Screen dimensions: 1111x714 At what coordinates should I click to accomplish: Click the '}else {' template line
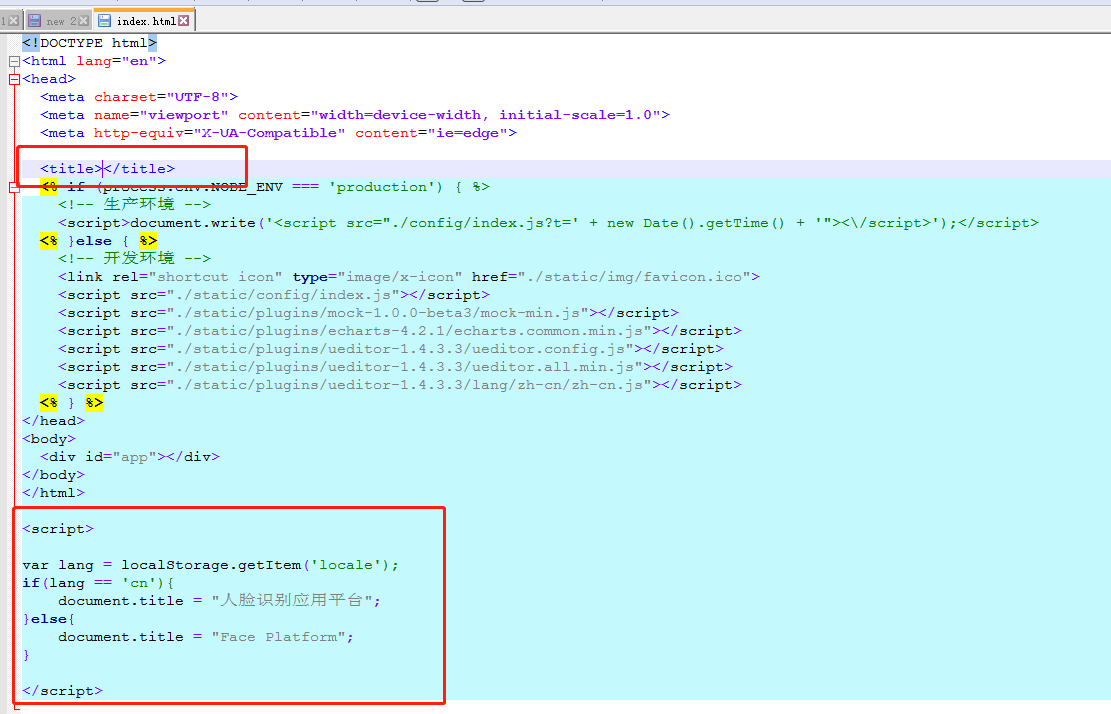98,241
